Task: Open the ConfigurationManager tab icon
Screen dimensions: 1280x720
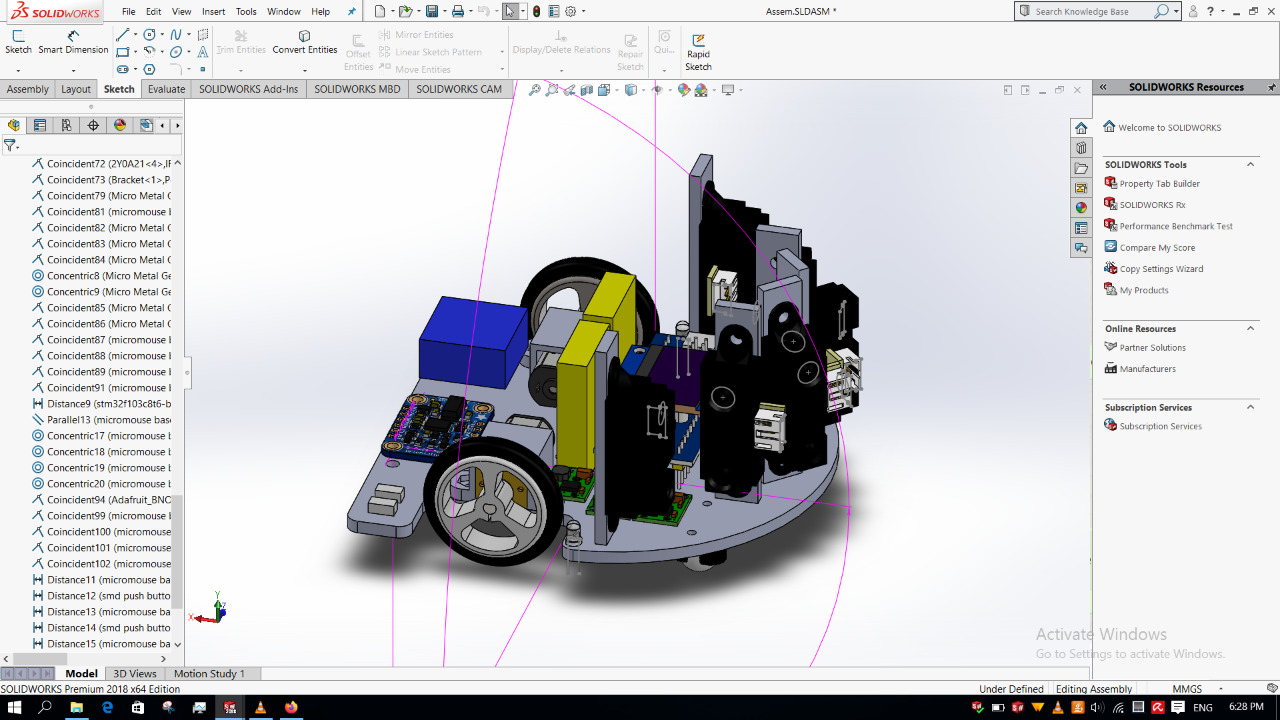Action: [66, 125]
